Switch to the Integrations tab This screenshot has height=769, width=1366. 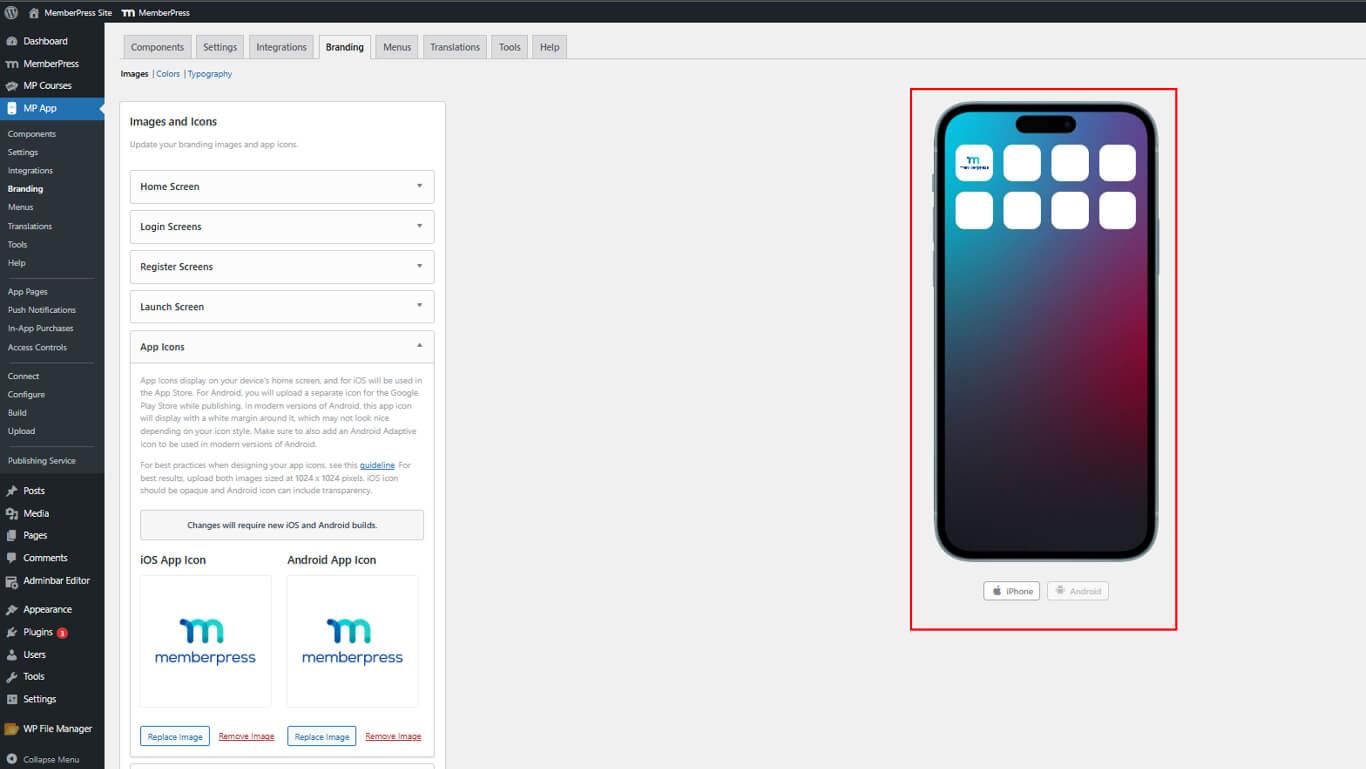[x=281, y=47]
